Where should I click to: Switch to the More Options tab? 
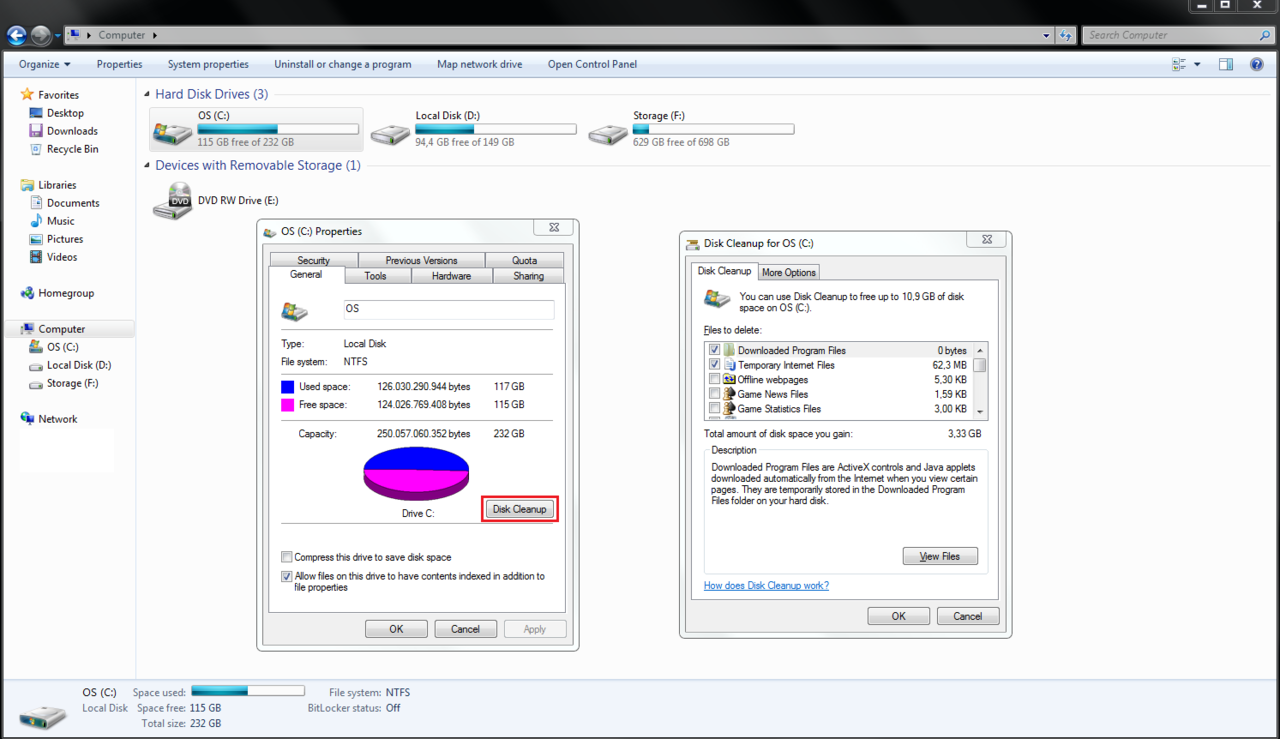[788, 272]
